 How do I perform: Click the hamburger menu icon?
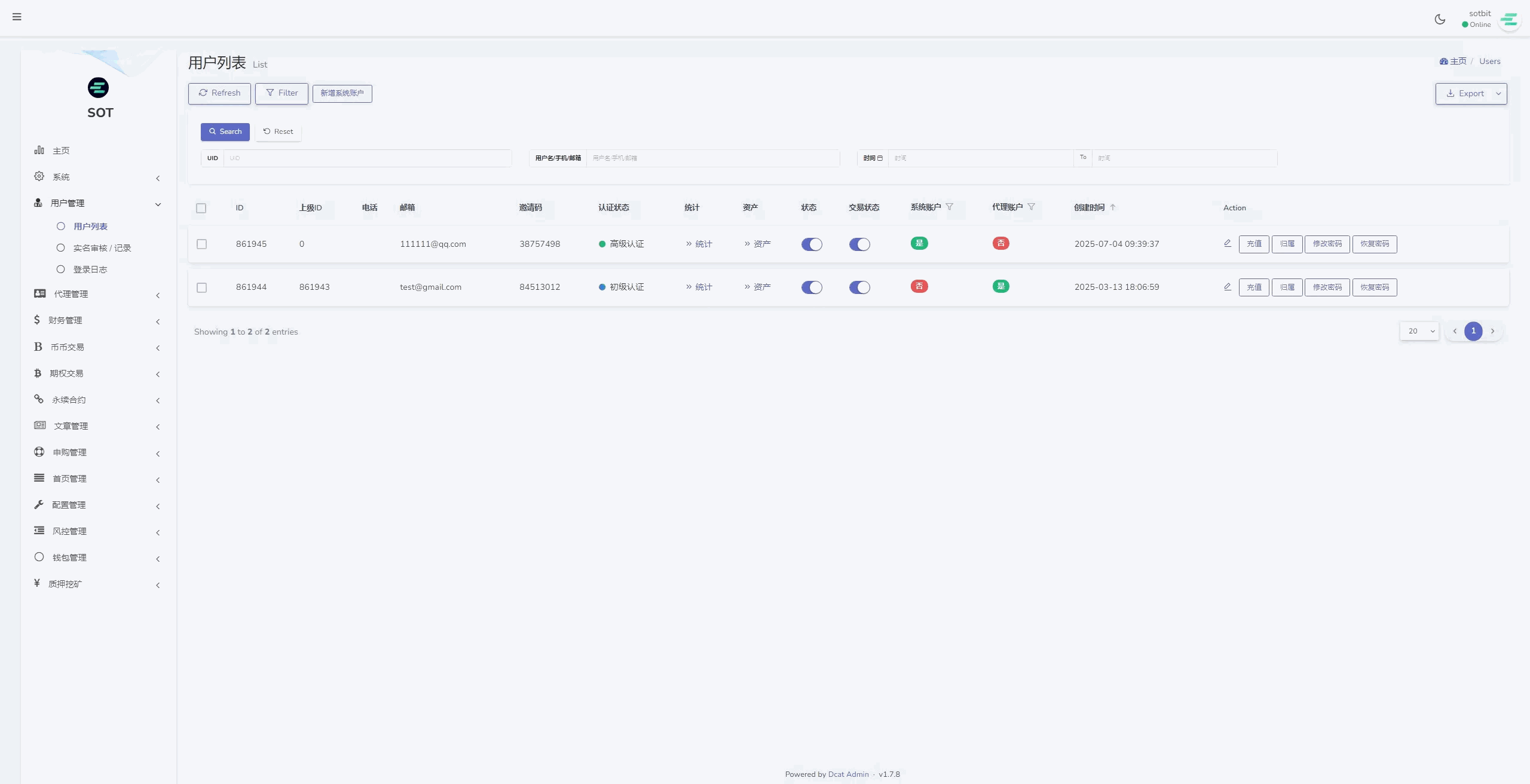(x=17, y=17)
